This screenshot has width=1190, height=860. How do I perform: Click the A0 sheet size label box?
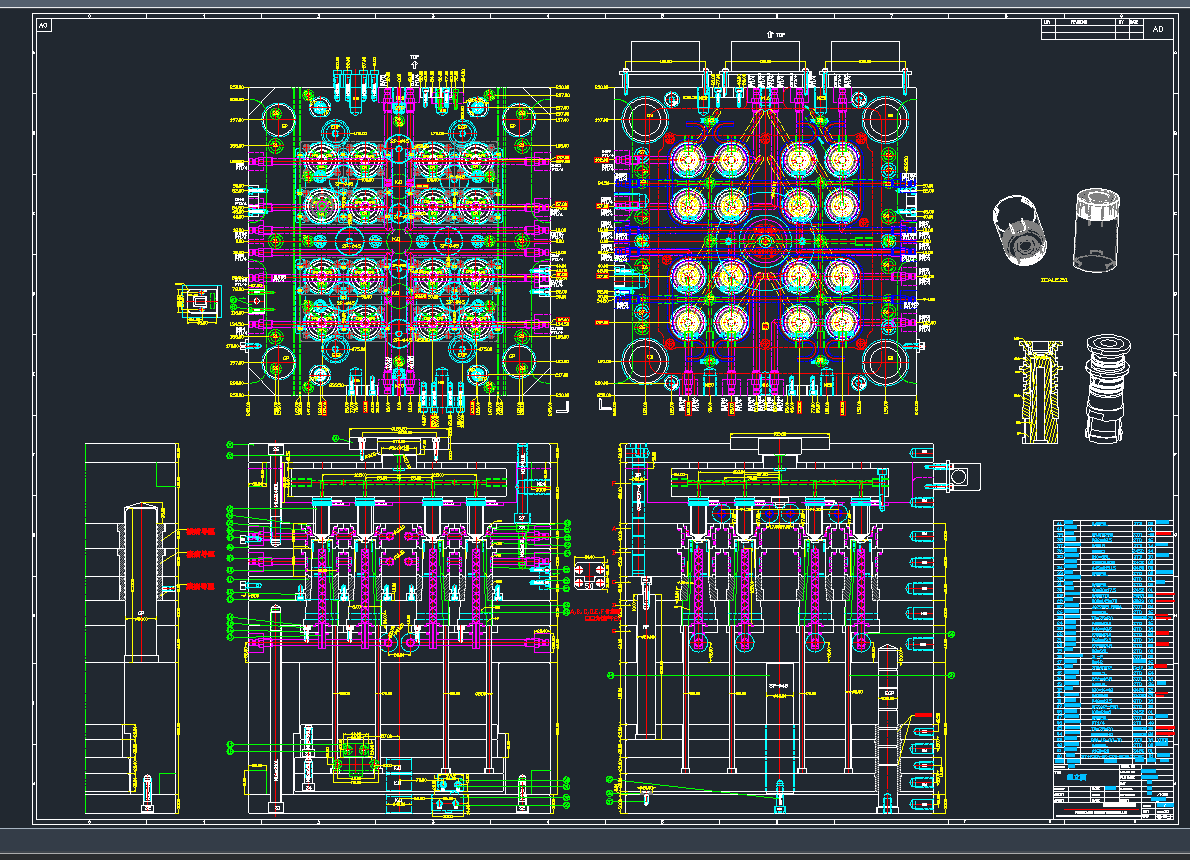tap(43, 27)
